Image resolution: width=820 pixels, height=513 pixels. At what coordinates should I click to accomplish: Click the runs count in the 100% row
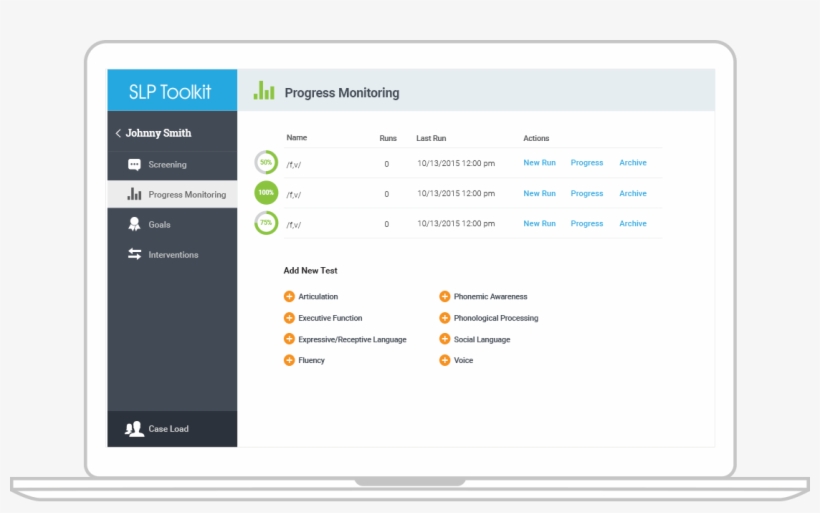coord(386,194)
